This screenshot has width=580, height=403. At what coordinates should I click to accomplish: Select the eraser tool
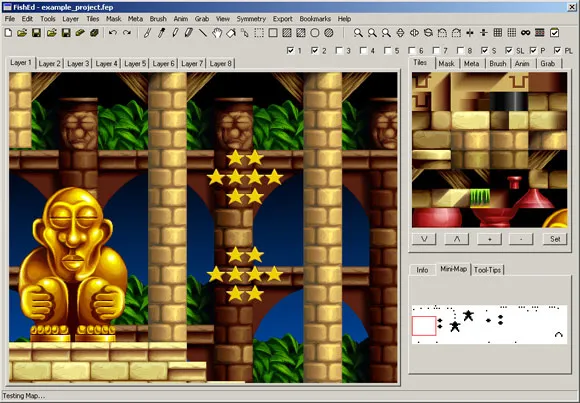189,33
